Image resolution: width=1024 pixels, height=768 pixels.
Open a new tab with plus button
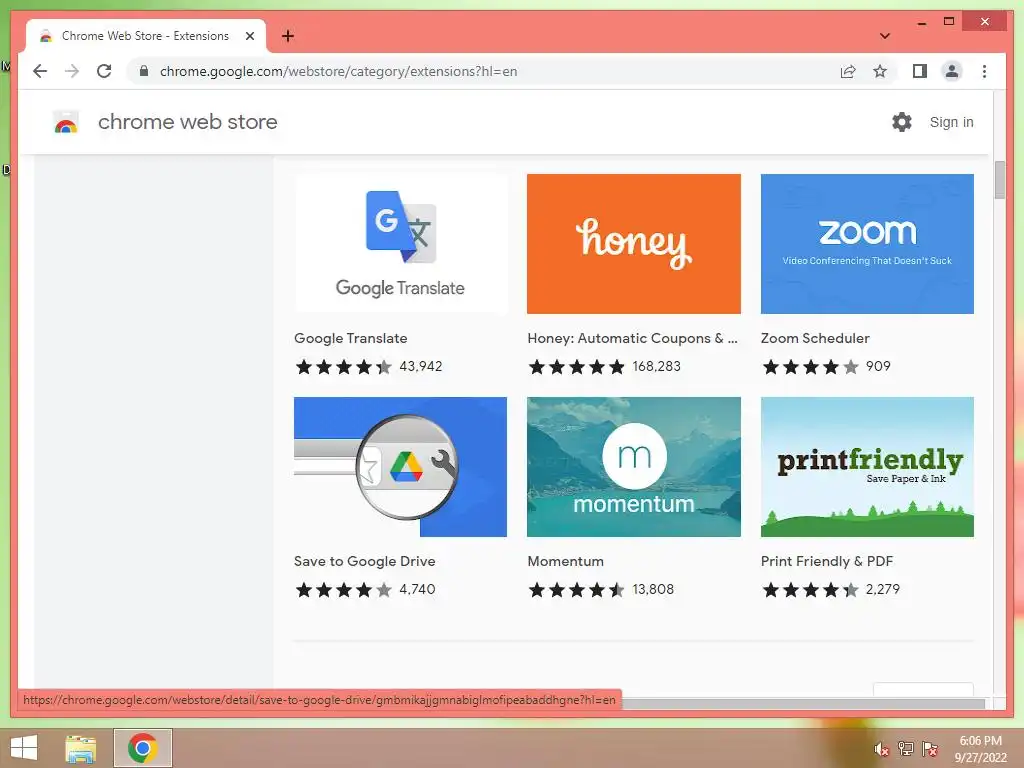288,36
